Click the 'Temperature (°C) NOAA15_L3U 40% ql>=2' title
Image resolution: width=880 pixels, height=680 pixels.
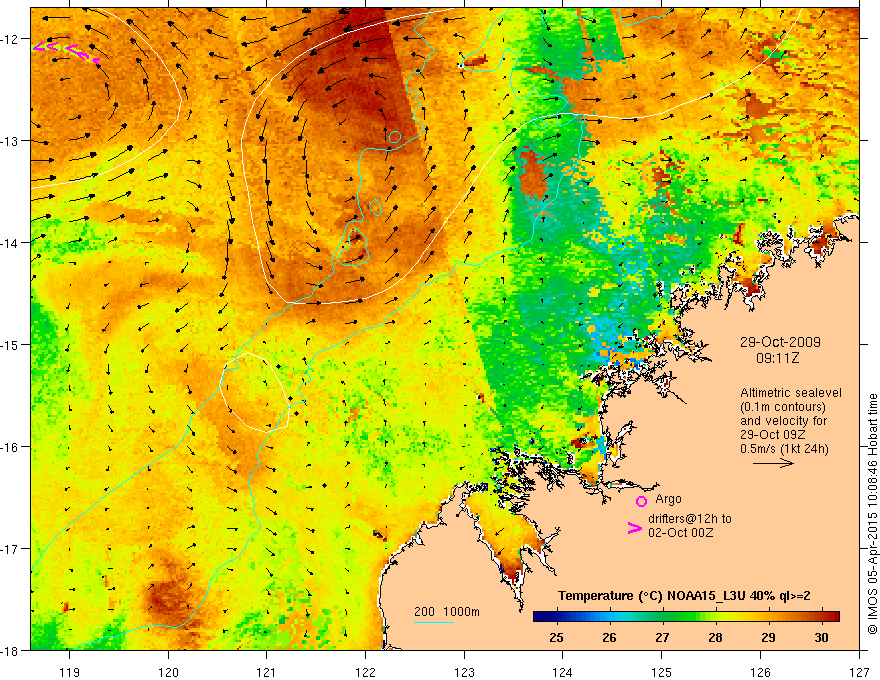[684, 596]
